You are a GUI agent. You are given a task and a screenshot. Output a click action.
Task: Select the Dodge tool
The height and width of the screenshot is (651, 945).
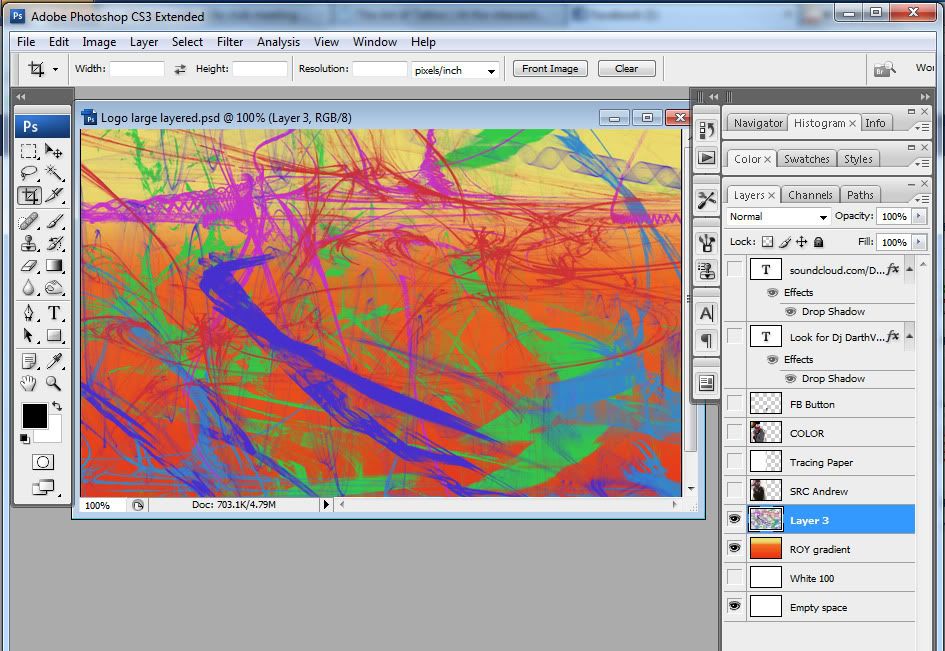coord(54,288)
